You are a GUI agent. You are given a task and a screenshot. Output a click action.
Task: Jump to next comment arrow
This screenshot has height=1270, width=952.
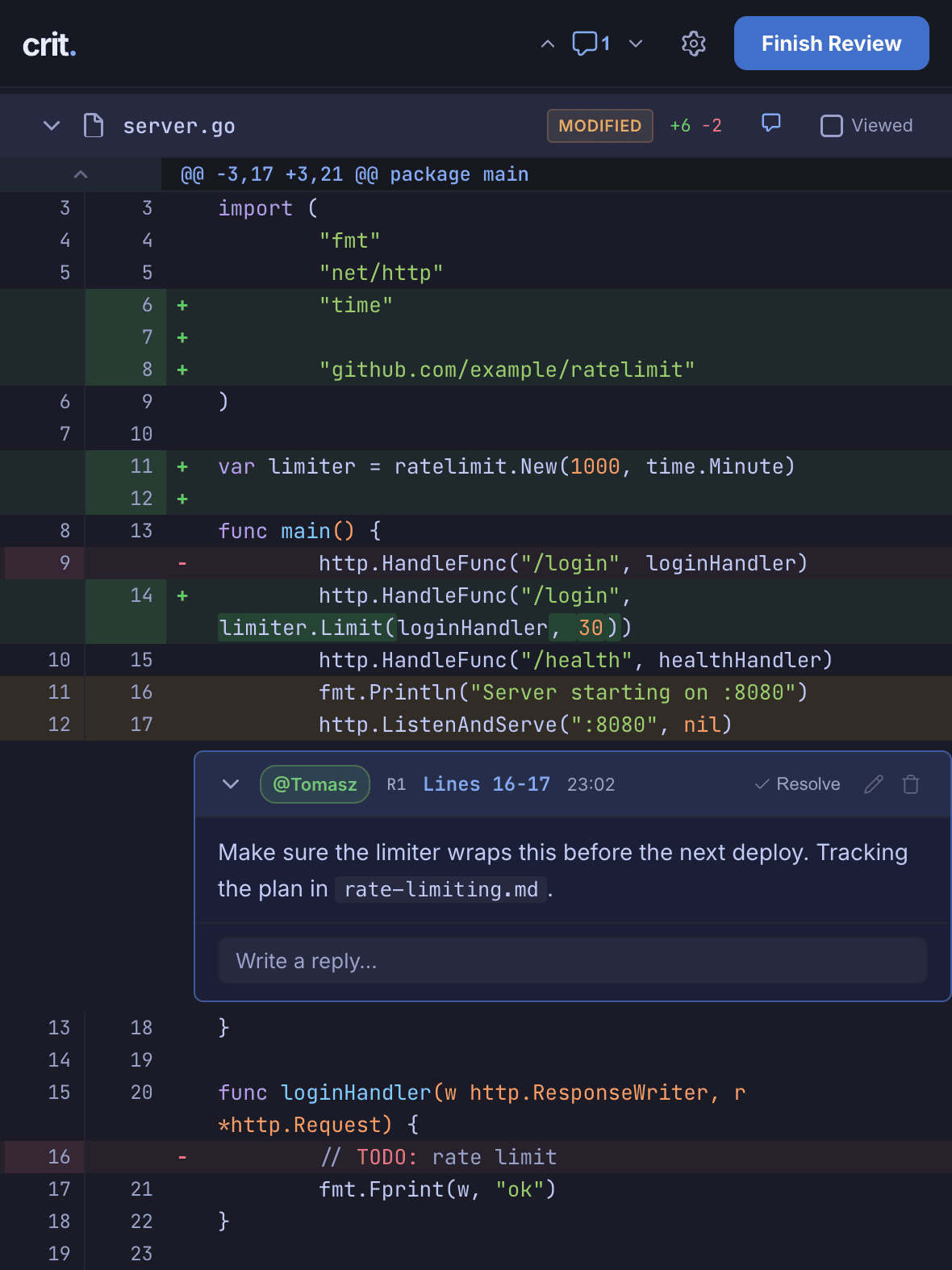[636, 44]
